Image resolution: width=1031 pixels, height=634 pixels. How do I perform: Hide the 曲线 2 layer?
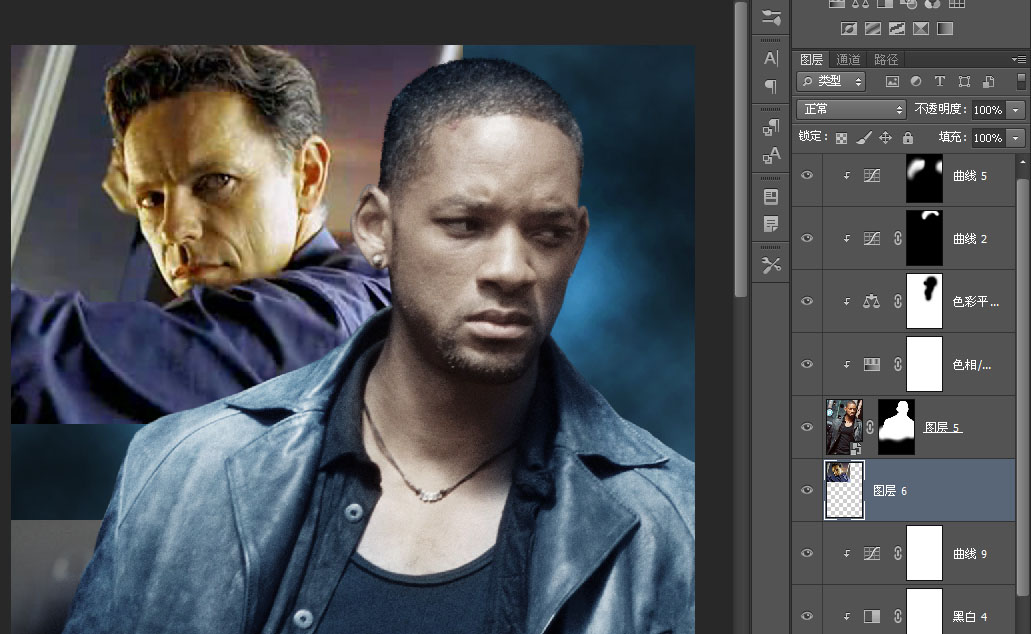click(807, 239)
